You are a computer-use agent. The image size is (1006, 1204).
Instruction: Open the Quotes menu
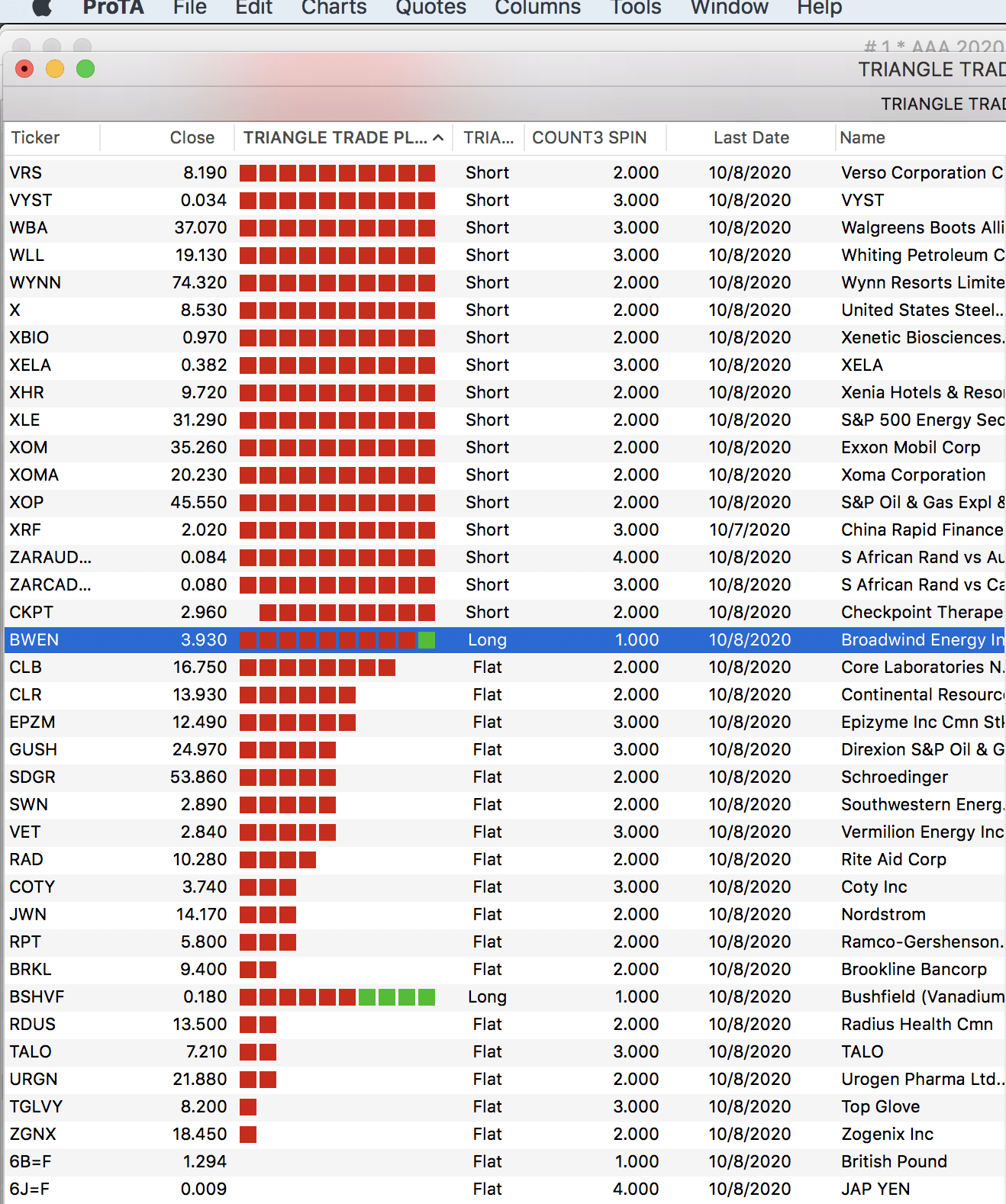[x=430, y=7]
